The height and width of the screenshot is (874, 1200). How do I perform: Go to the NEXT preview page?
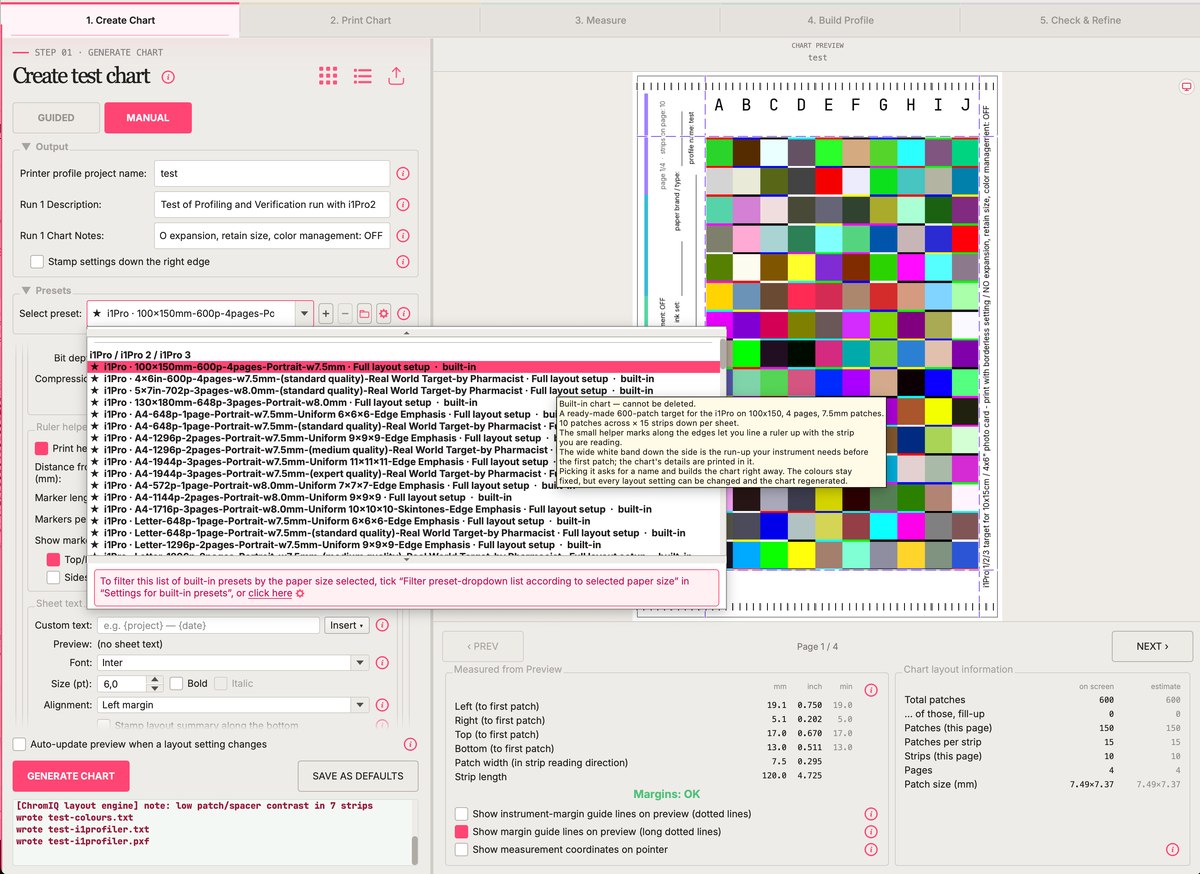(x=1152, y=646)
